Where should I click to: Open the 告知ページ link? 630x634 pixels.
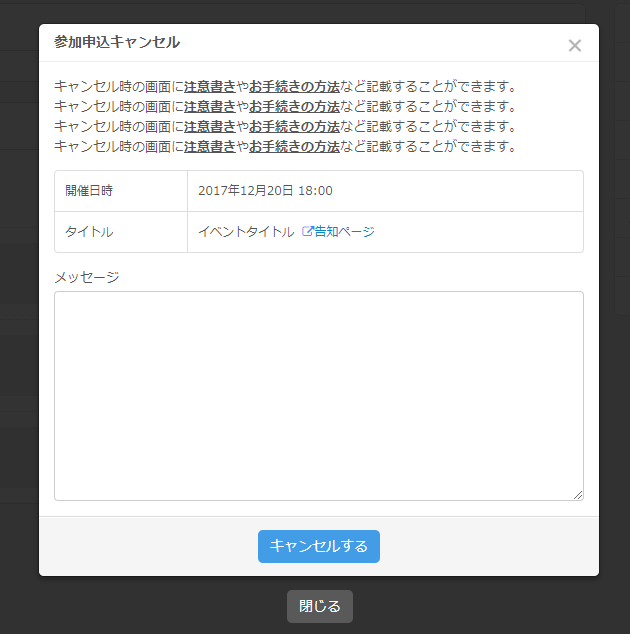[344, 232]
